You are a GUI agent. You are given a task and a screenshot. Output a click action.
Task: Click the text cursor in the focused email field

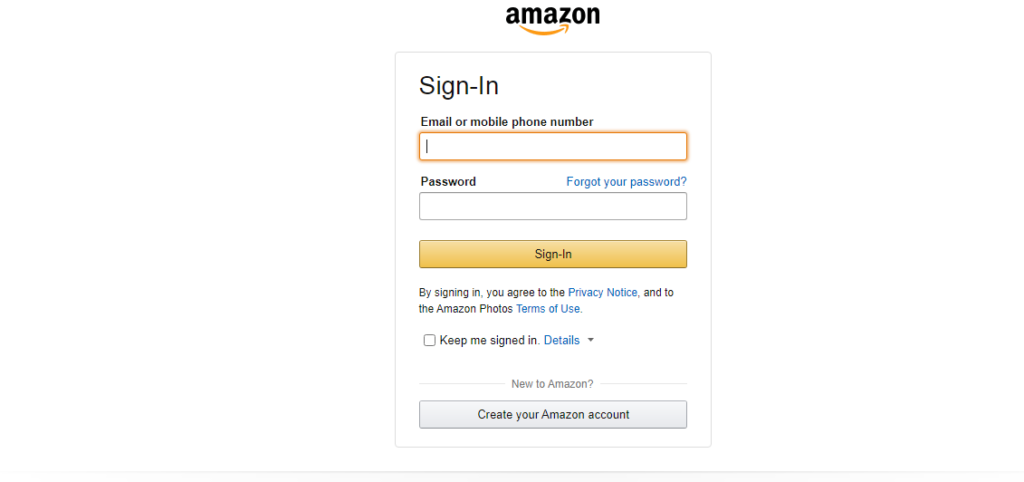click(427, 146)
